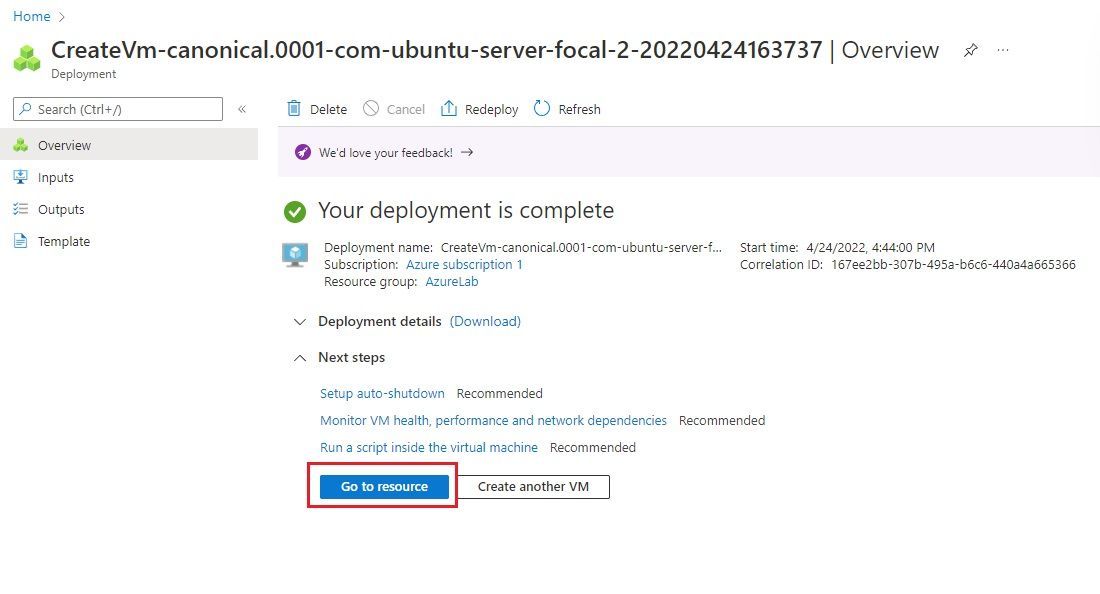Click the deployment green cubes icon

(27, 58)
